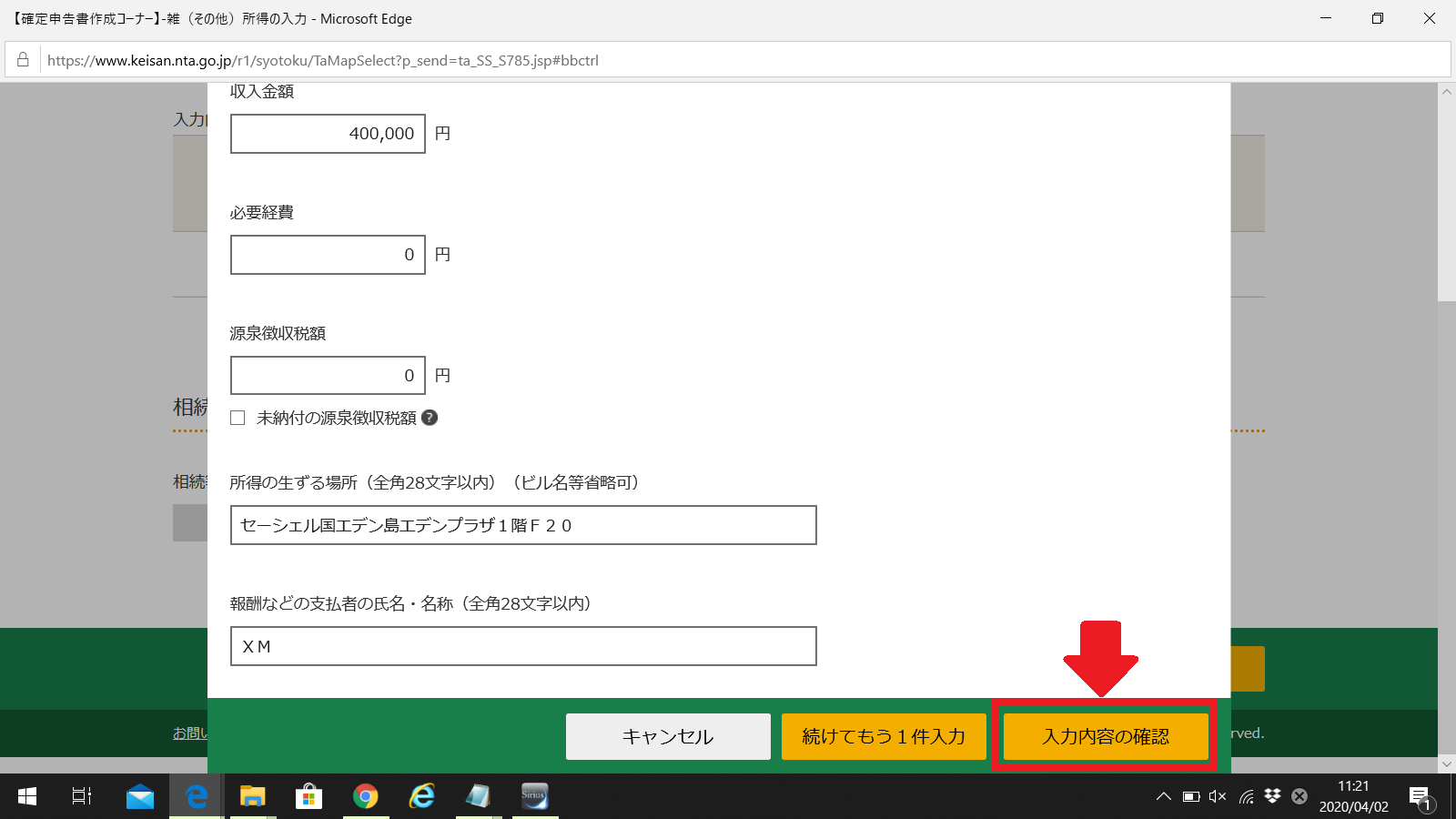This screenshot has width=1456, height=819.
Task: Open Action Center notifications
Action: tap(1420, 796)
